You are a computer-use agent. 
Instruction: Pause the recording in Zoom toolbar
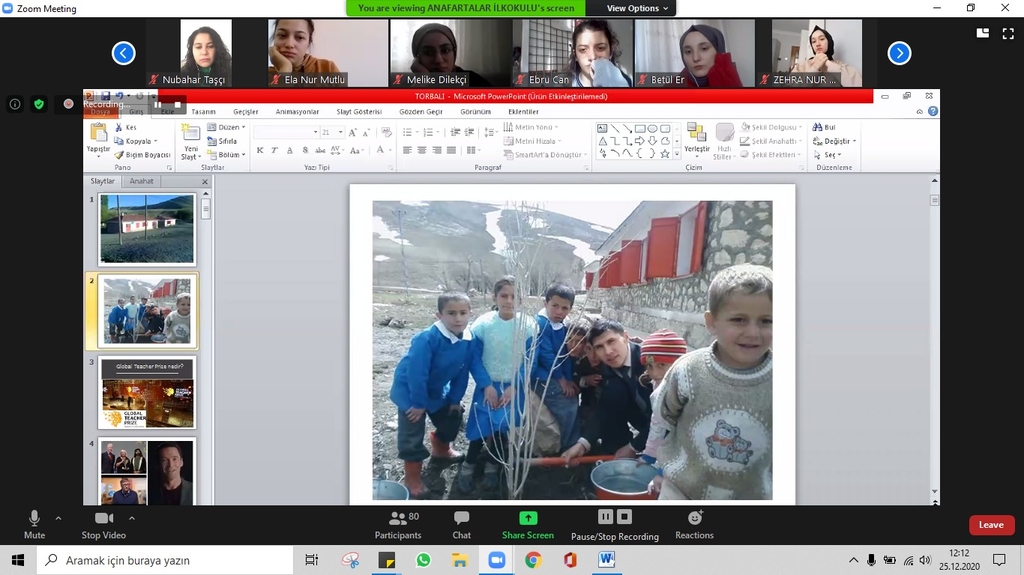(605, 517)
